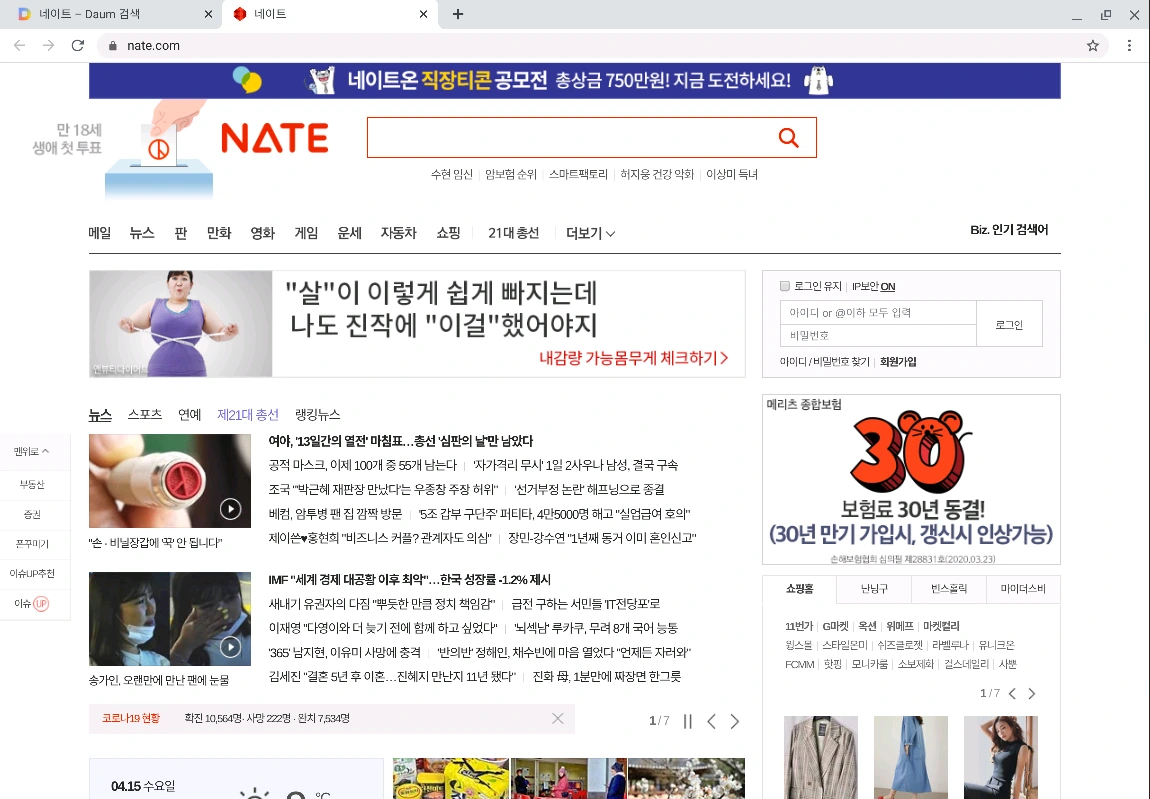1150x799 pixels.
Task: Pause the news rotation
Action: tap(687, 721)
